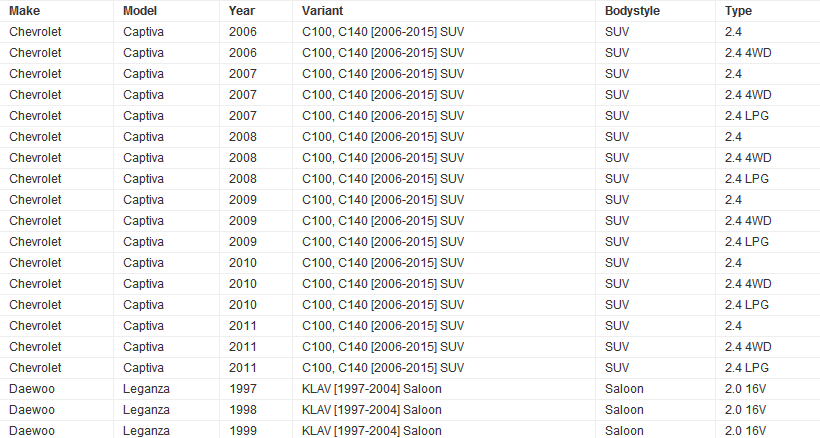Image resolution: width=820 pixels, height=438 pixels.
Task: Select 2.4 4WD type in 2006 row
Action: point(748,52)
